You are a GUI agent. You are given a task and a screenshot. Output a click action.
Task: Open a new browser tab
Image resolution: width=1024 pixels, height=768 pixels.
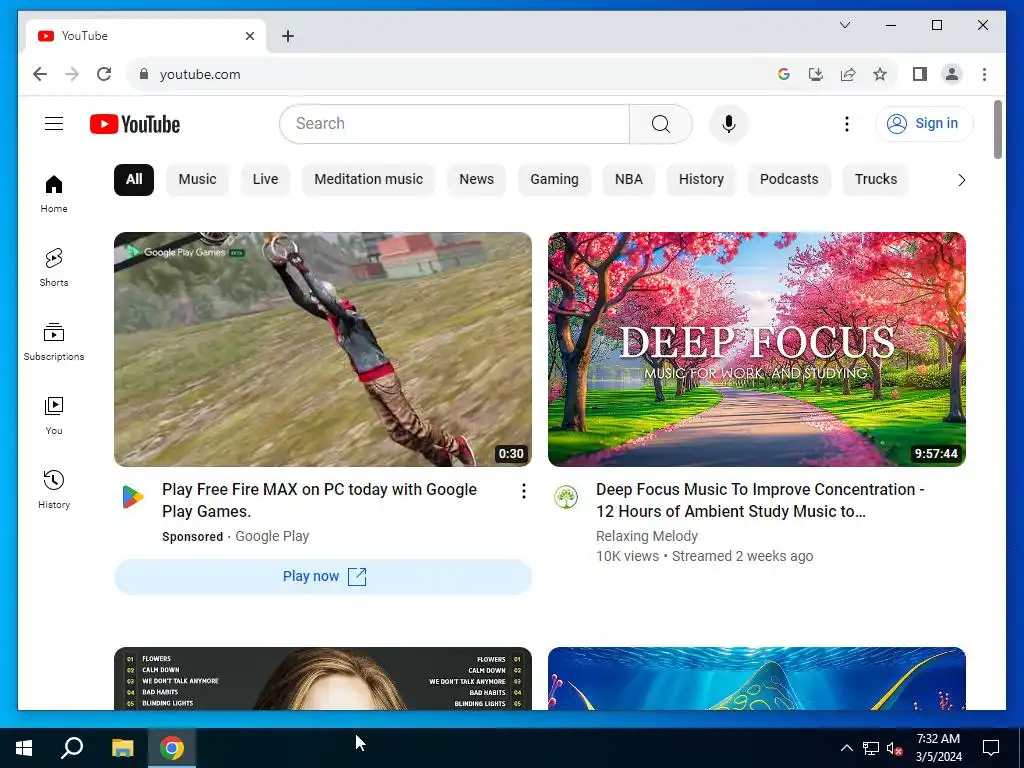click(288, 36)
